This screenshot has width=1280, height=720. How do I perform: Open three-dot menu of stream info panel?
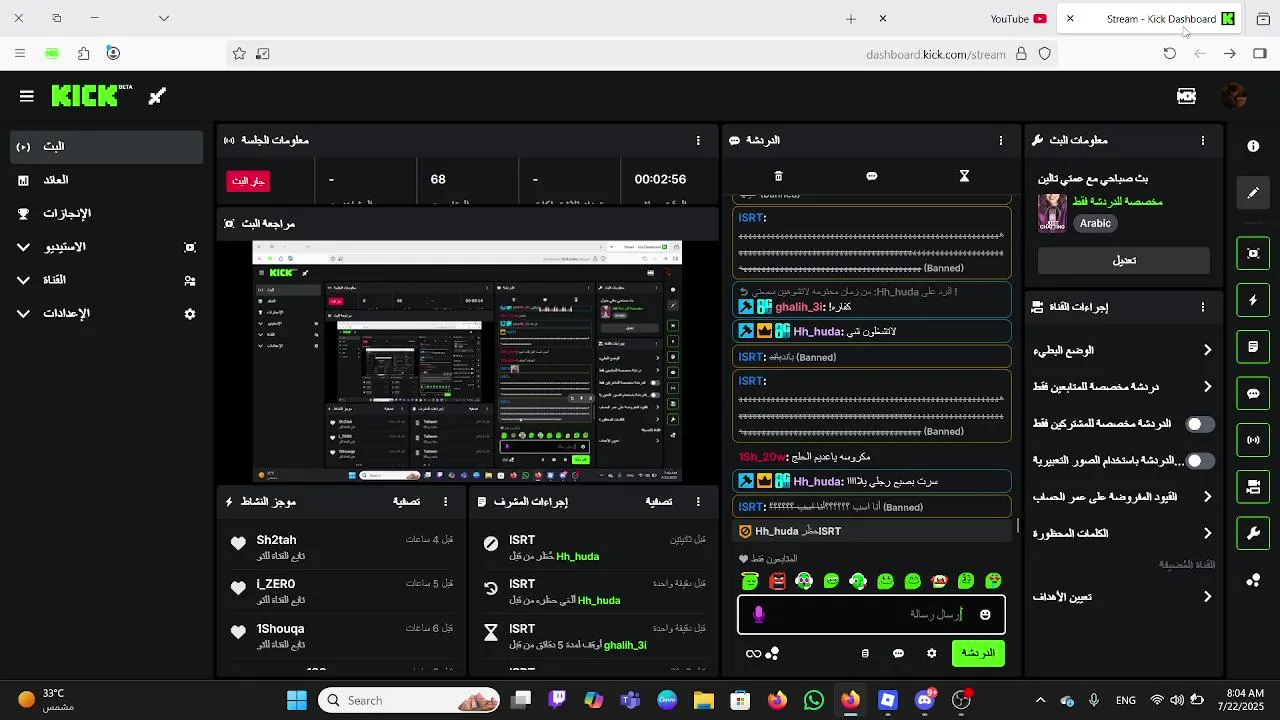click(1203, 141)
